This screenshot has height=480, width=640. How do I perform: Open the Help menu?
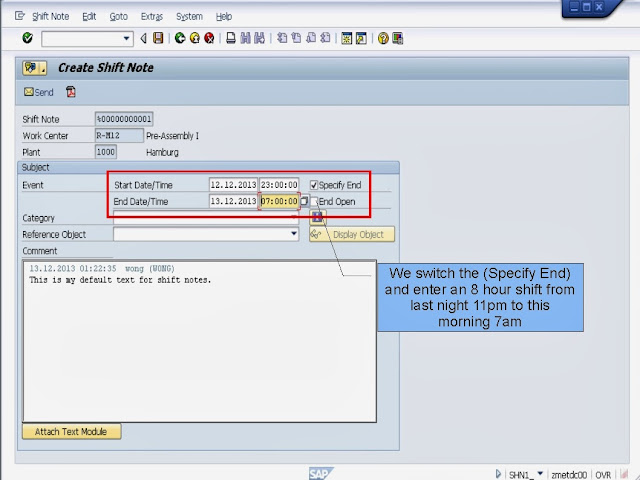224,16
